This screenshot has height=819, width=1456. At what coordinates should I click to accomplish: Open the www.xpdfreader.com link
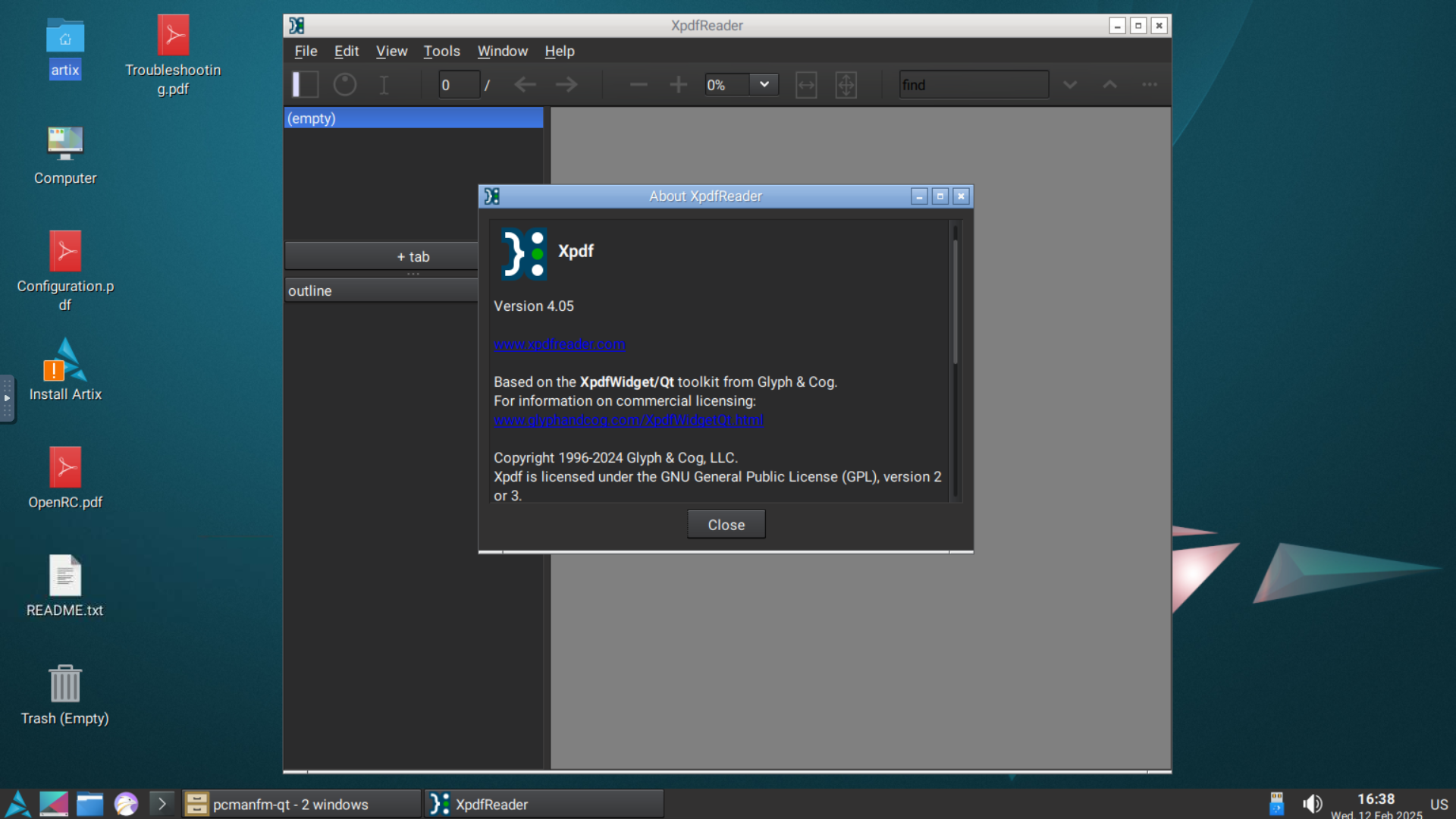coord(560,344)
